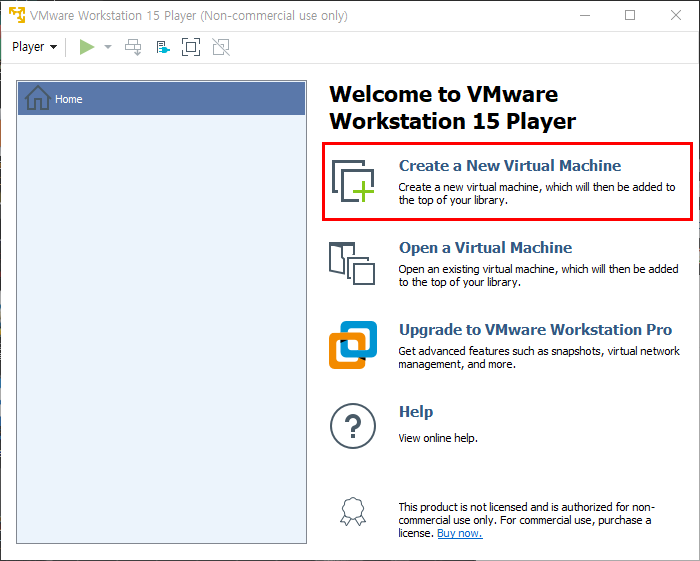Click the Unity mode toolbar icon

click(221, 47)
